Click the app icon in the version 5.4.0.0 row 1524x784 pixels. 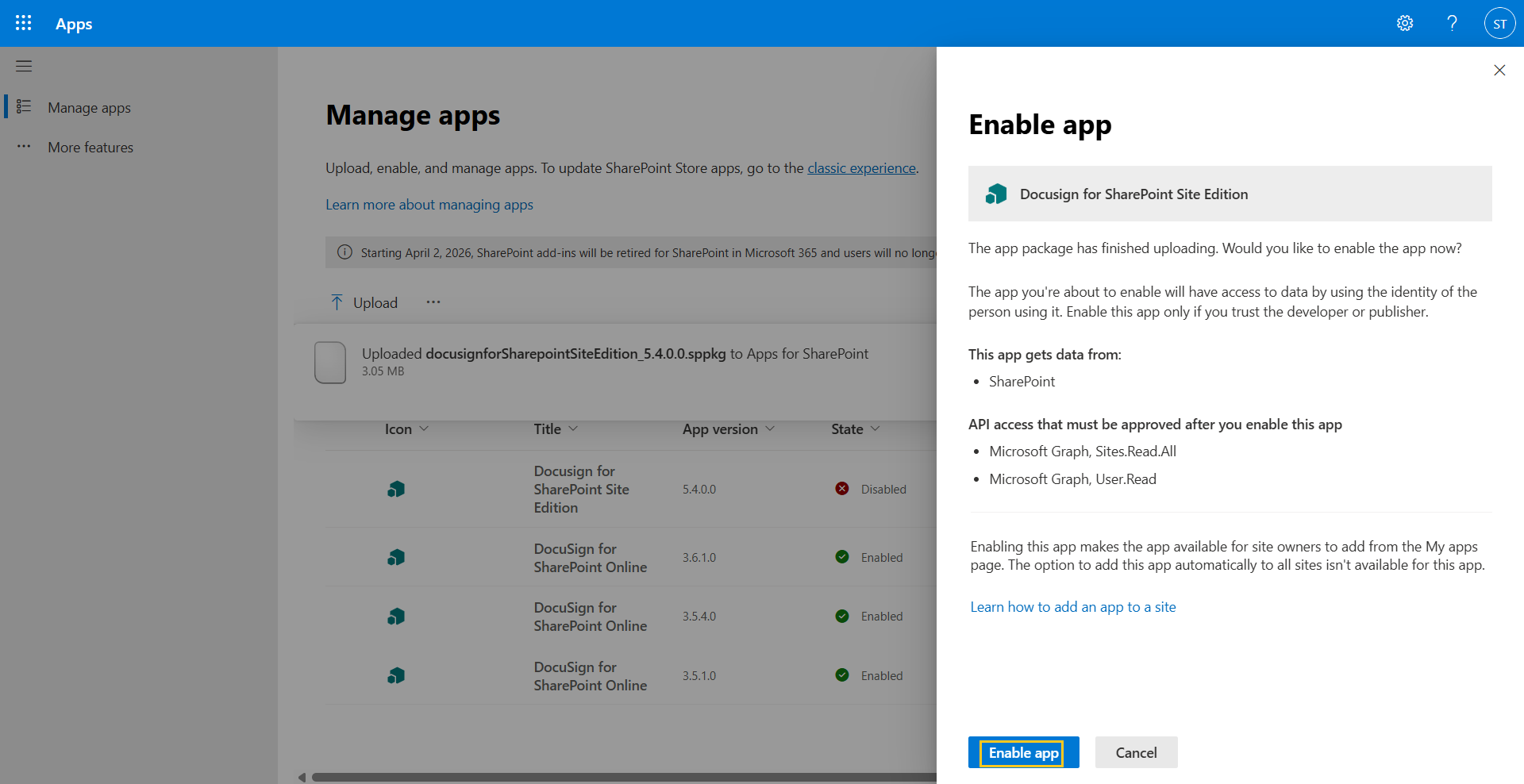[396, 489]
